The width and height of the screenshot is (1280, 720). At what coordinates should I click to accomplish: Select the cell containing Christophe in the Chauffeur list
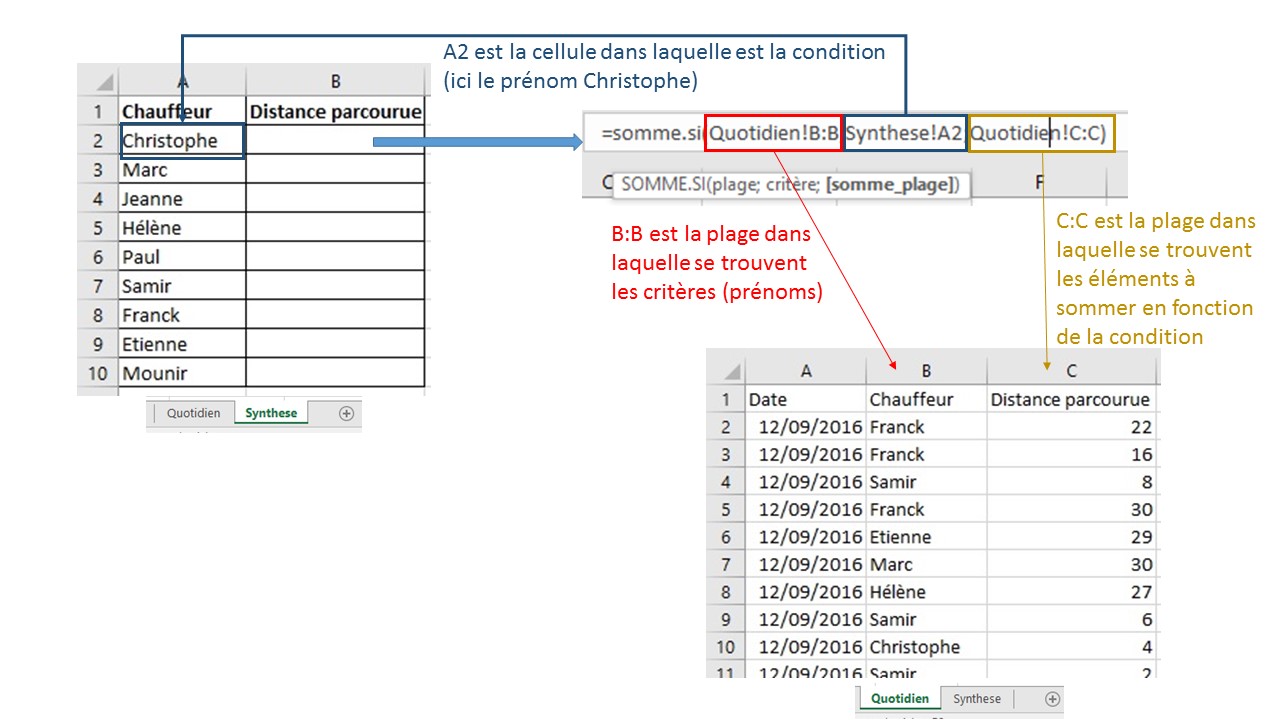click(181, 141)
